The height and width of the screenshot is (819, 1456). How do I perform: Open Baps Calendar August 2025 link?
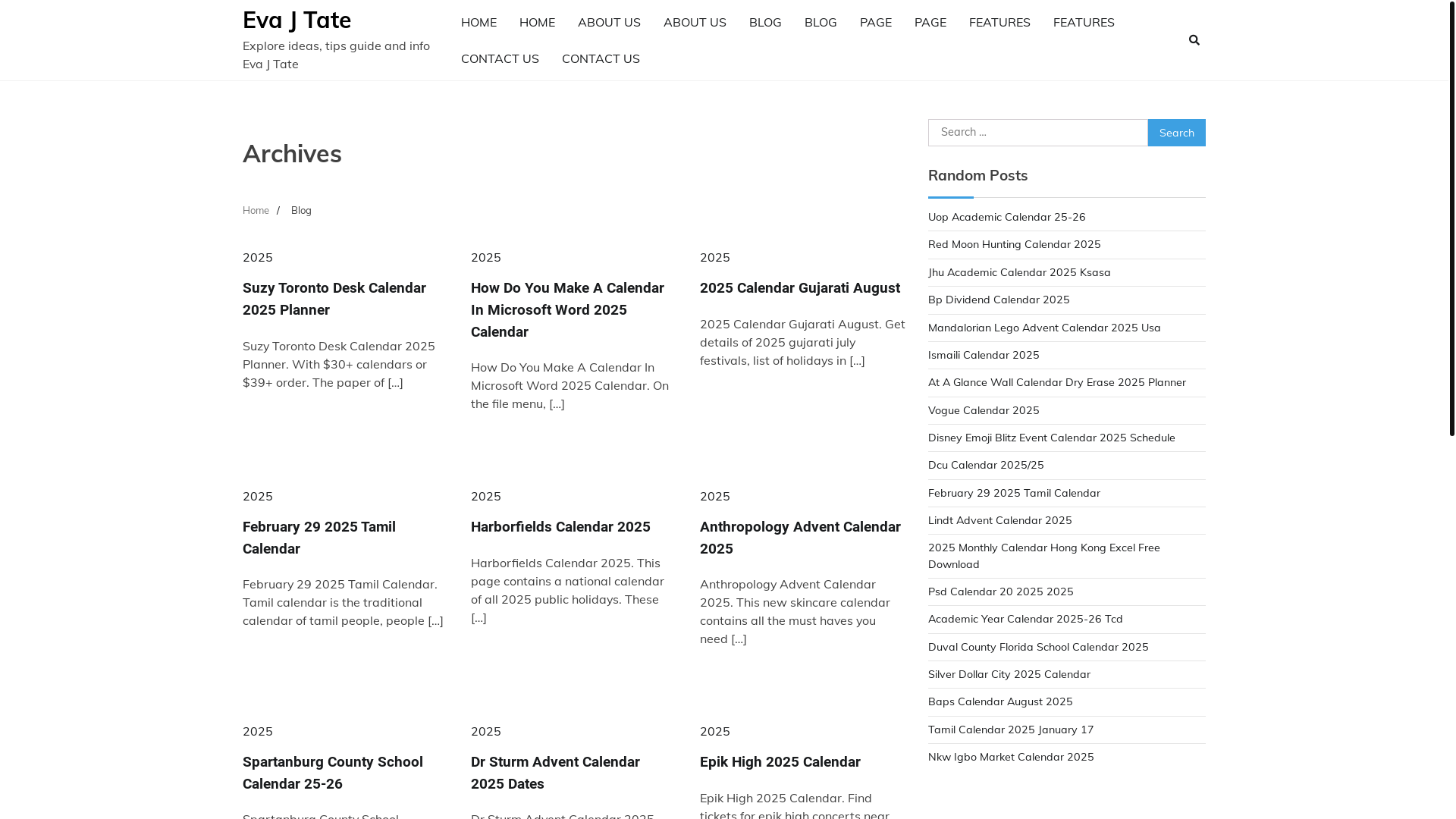[x=1000, y=701]
